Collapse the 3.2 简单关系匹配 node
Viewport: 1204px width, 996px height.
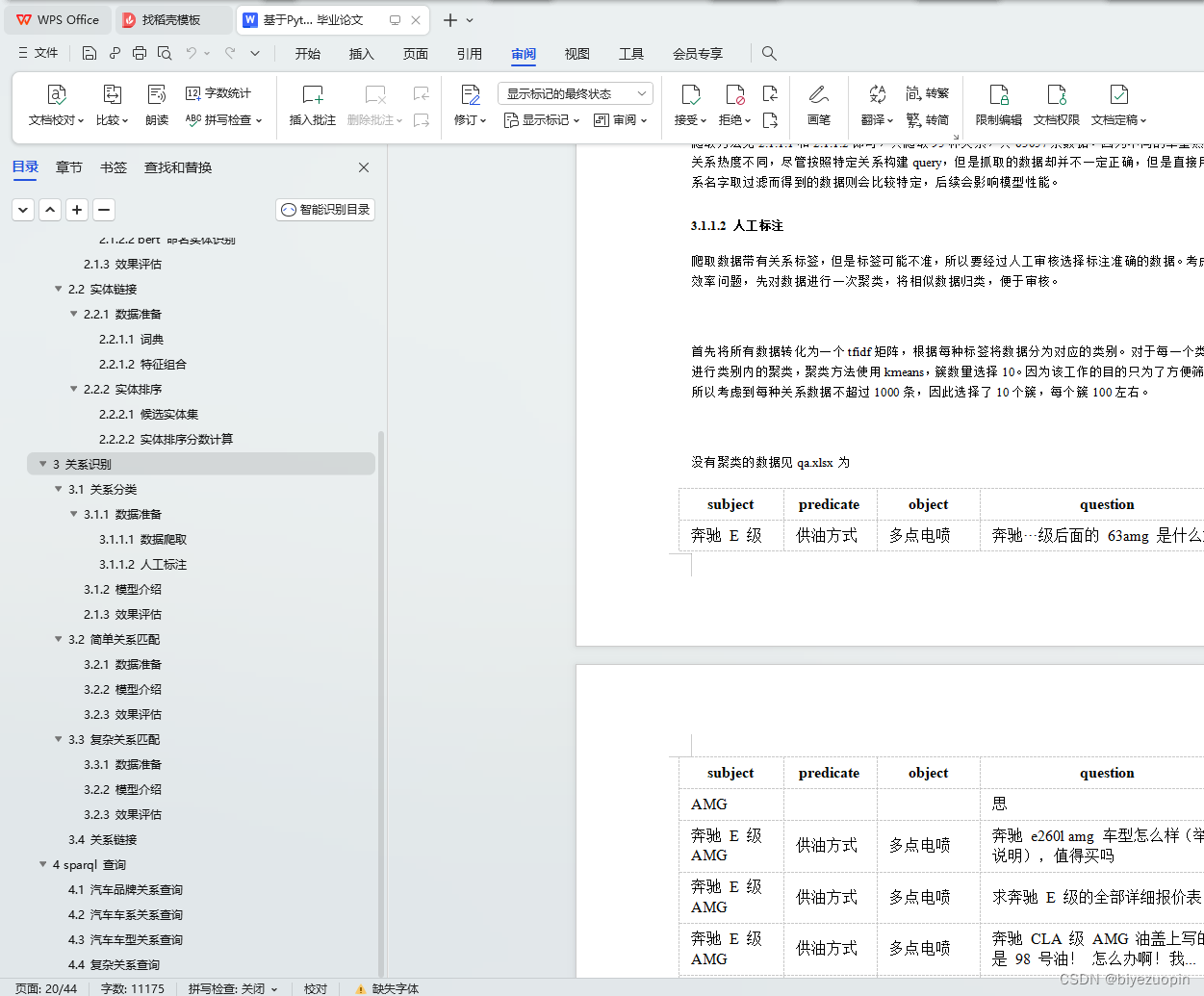coord(58,639)
